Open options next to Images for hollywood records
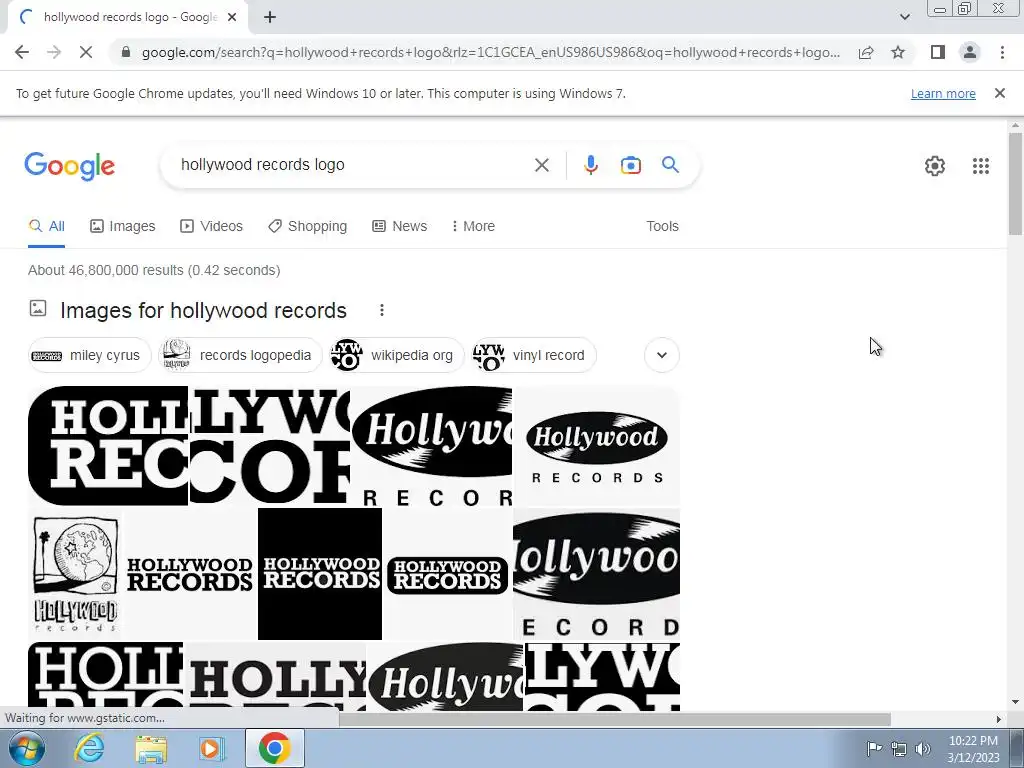 pos(381,310)
